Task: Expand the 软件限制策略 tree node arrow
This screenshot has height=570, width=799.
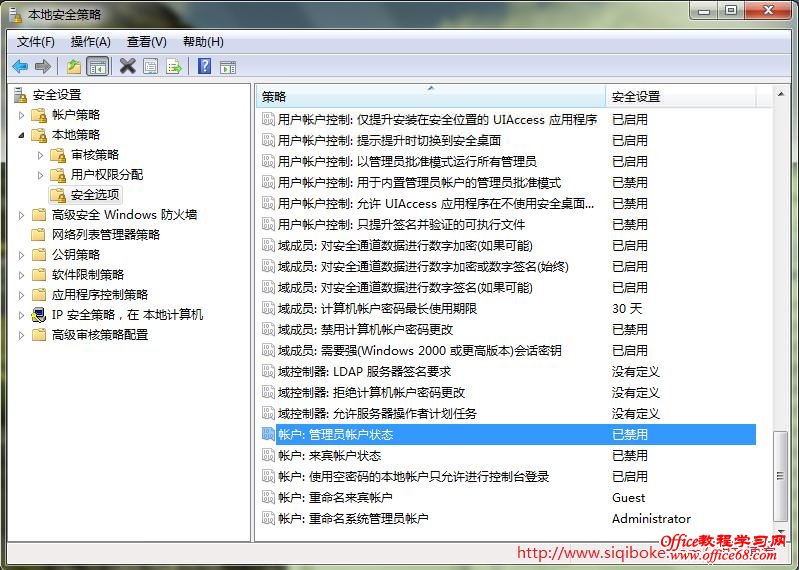Action: click(21, 275)
